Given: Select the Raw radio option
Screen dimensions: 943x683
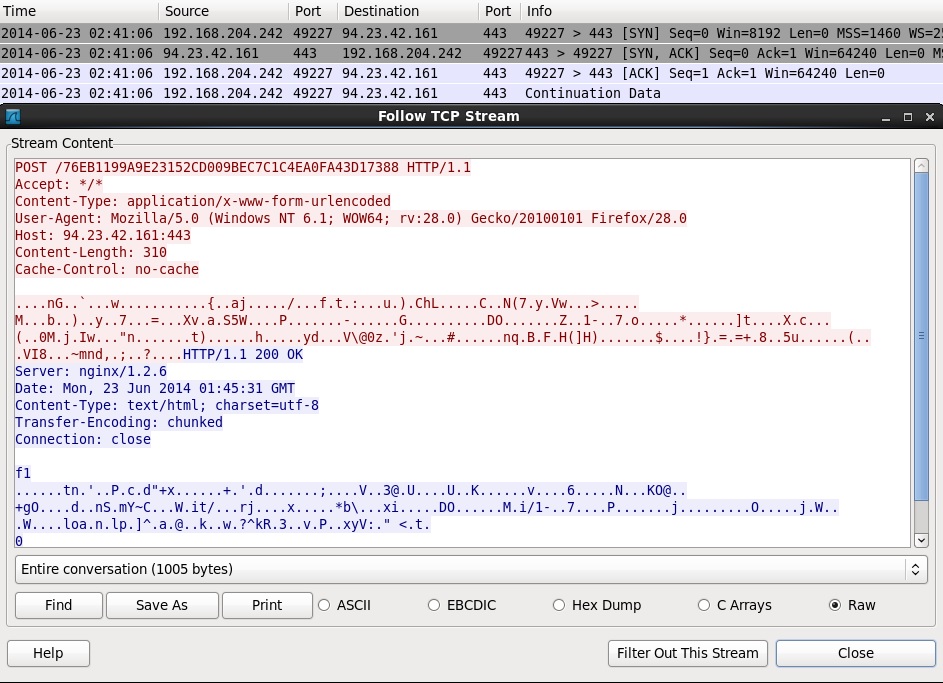Looking at the screenshot, I should [x=835, y=605].
